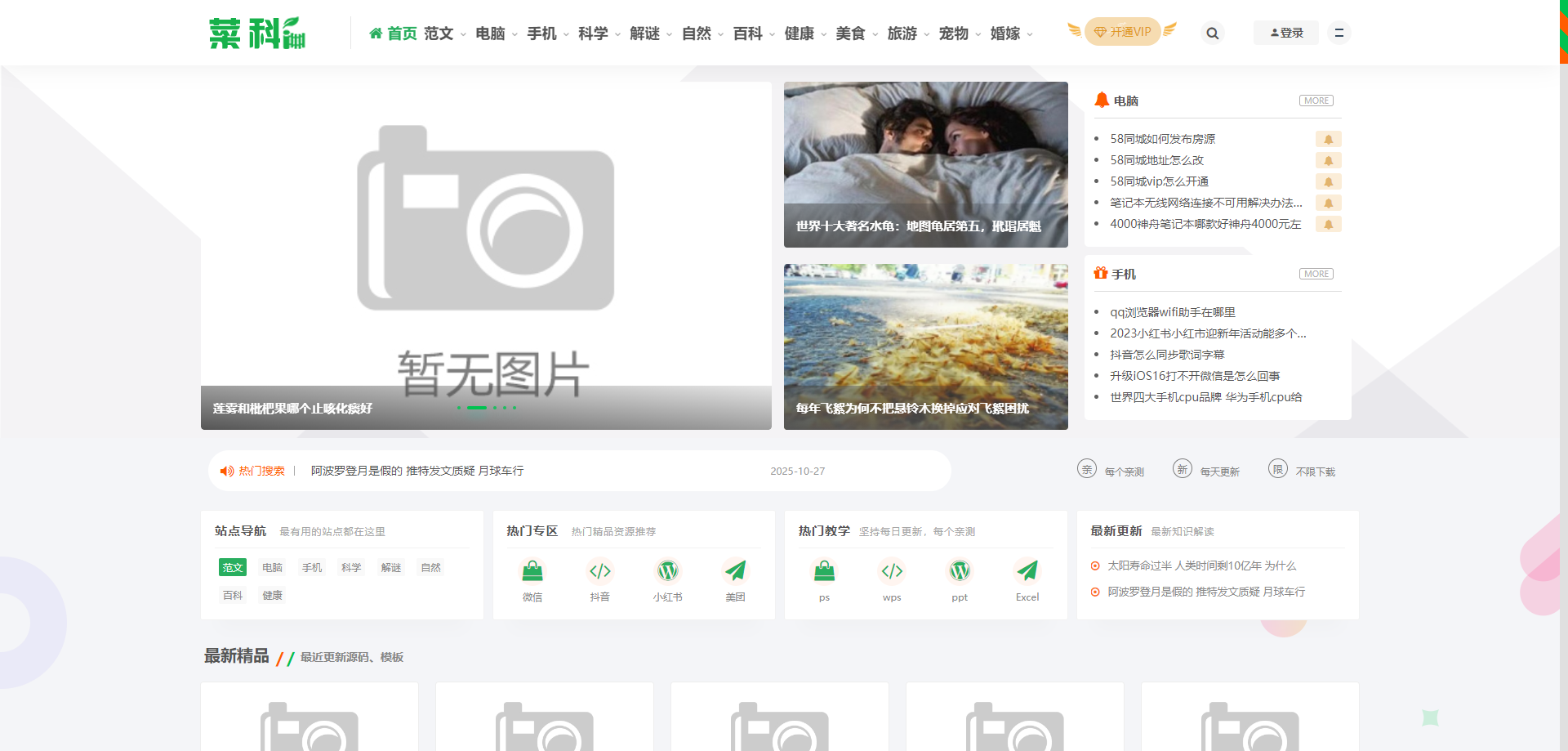
Task: Click the 登录 login button
Action: [x=1285, y=34]
